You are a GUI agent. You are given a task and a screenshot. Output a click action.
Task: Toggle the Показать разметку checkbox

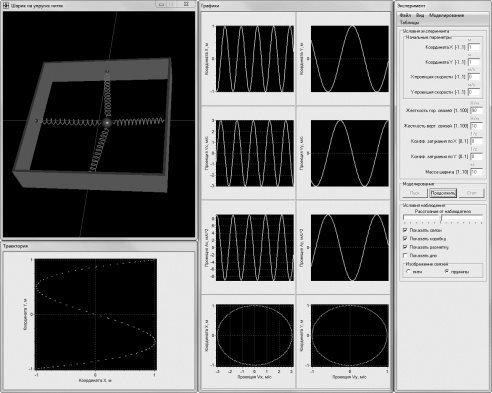(405, 247)
